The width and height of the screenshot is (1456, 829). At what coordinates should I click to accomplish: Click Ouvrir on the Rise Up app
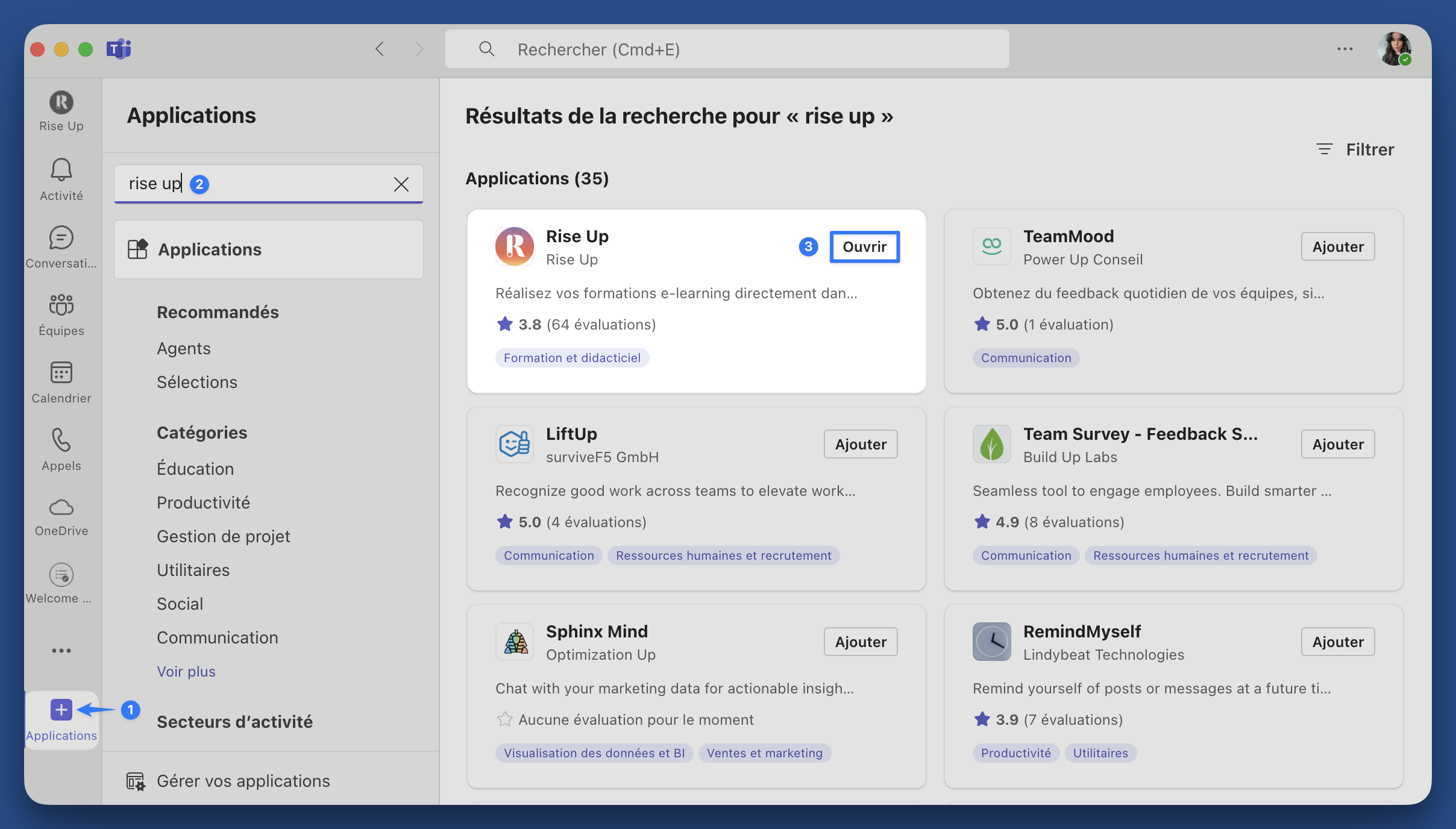[x=864, y=247]
